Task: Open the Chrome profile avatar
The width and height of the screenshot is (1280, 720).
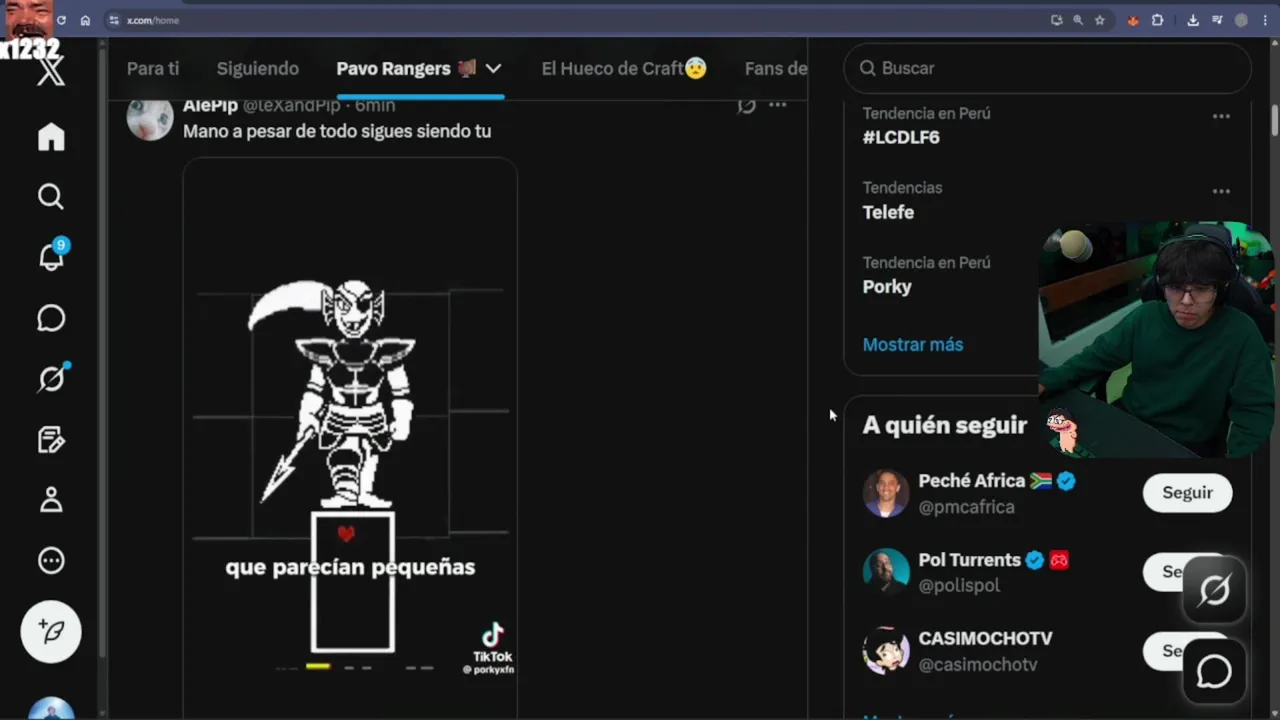Action: tap(1241, 20)
